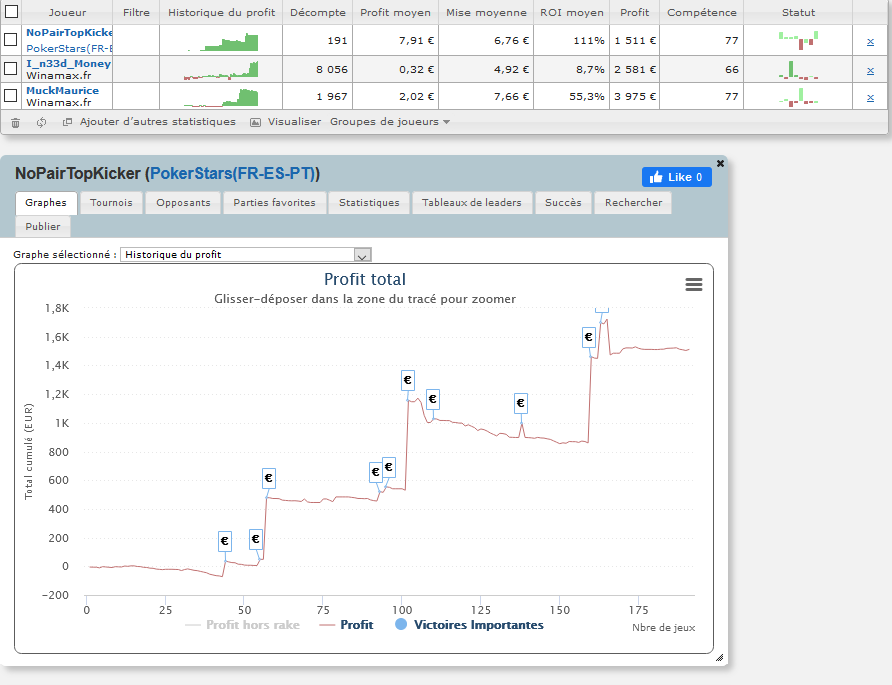Image resolution: width=892 pixels, height=685 pixels.
Task: Remove I_n33d_Money row with x icon
Action: tap(870, 71)
